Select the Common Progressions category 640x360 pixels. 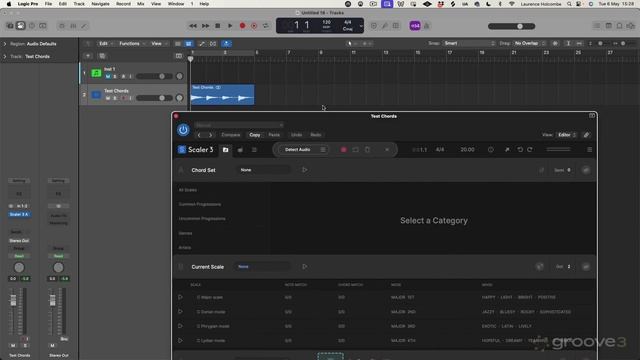tap(200, 204)
